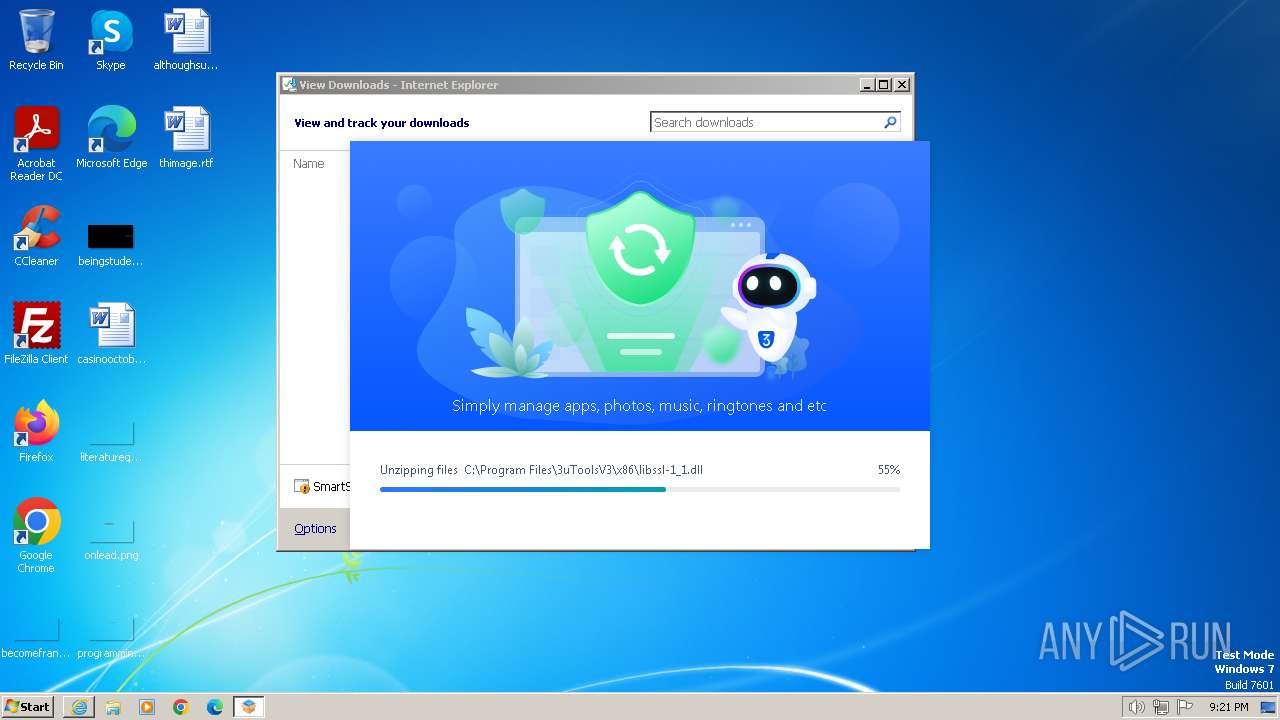1280x720 pixels.
Task: Open the althoughsu... Word document icon
Action: pos(186,40)
